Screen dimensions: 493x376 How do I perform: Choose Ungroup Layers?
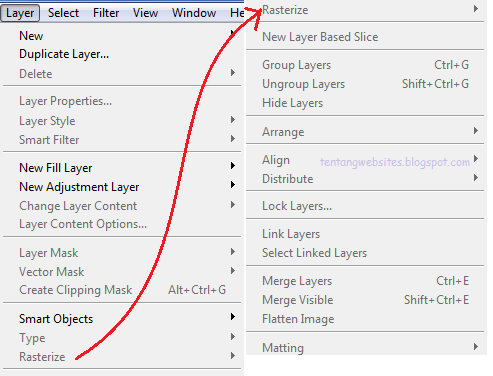point(365,84)
